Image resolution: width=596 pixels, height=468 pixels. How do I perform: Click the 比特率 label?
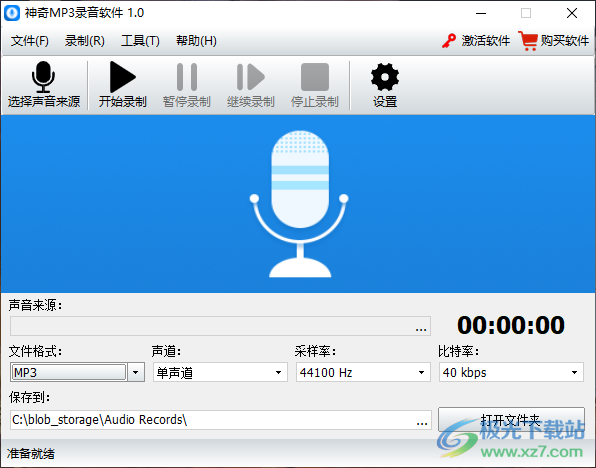point(458,351)
